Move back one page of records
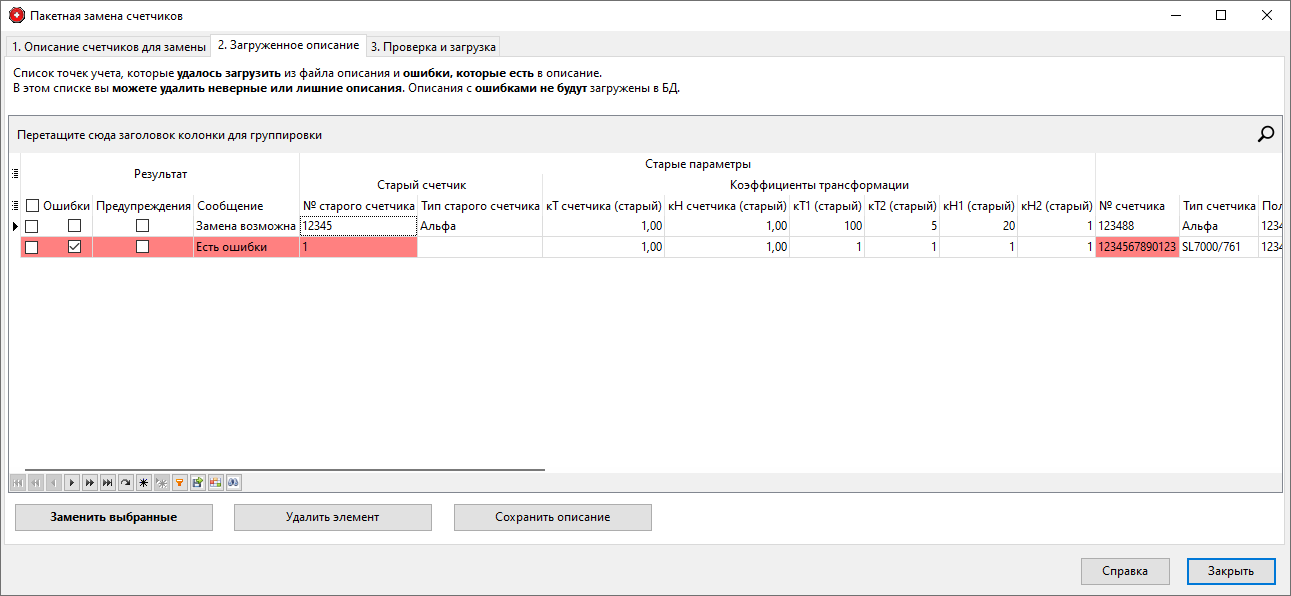1291x596 pixels. pos(35,483)
